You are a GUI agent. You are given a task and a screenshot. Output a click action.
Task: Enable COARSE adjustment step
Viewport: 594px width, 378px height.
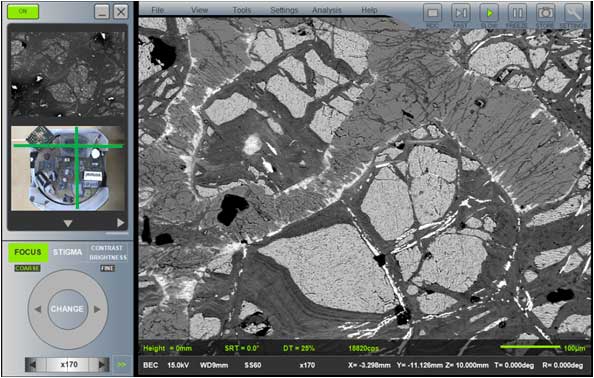[27, 268]
